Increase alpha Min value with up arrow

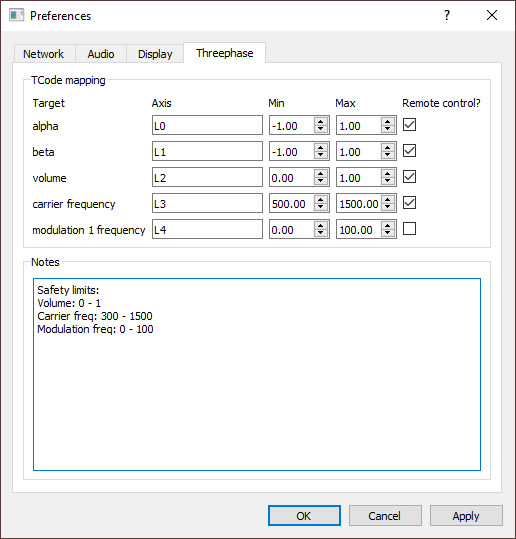coord(321,121)
